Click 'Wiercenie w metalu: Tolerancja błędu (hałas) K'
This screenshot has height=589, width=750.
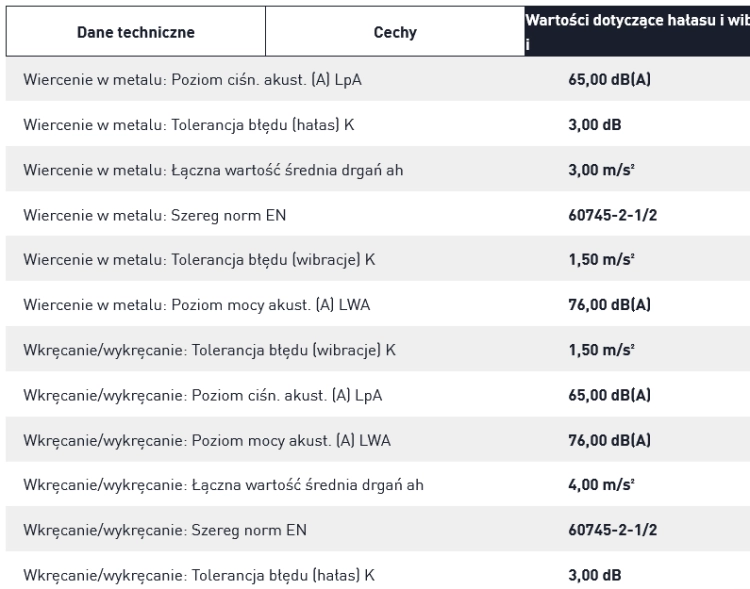188,125
